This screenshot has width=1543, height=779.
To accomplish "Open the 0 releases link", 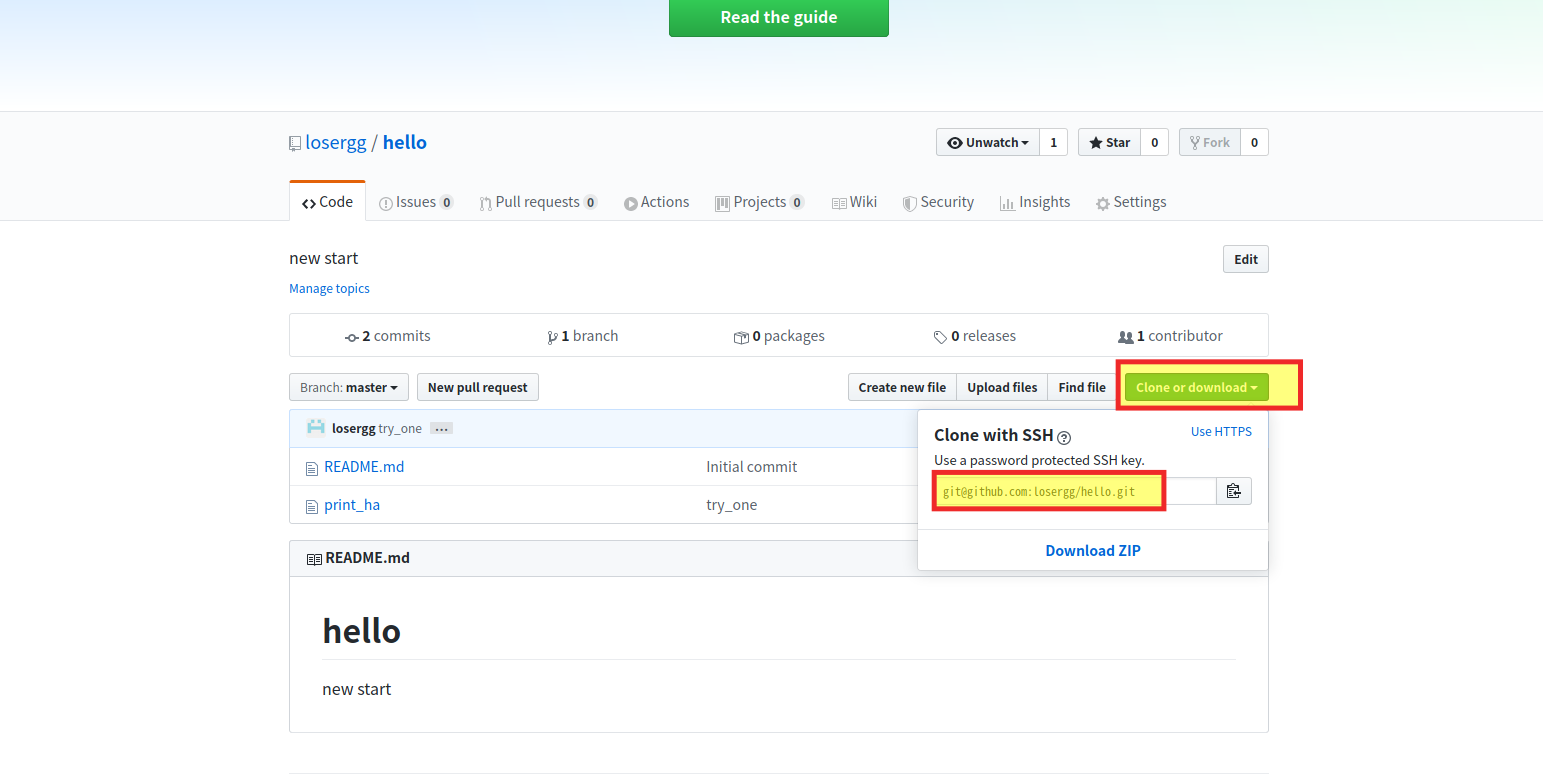I will [975, 336].
